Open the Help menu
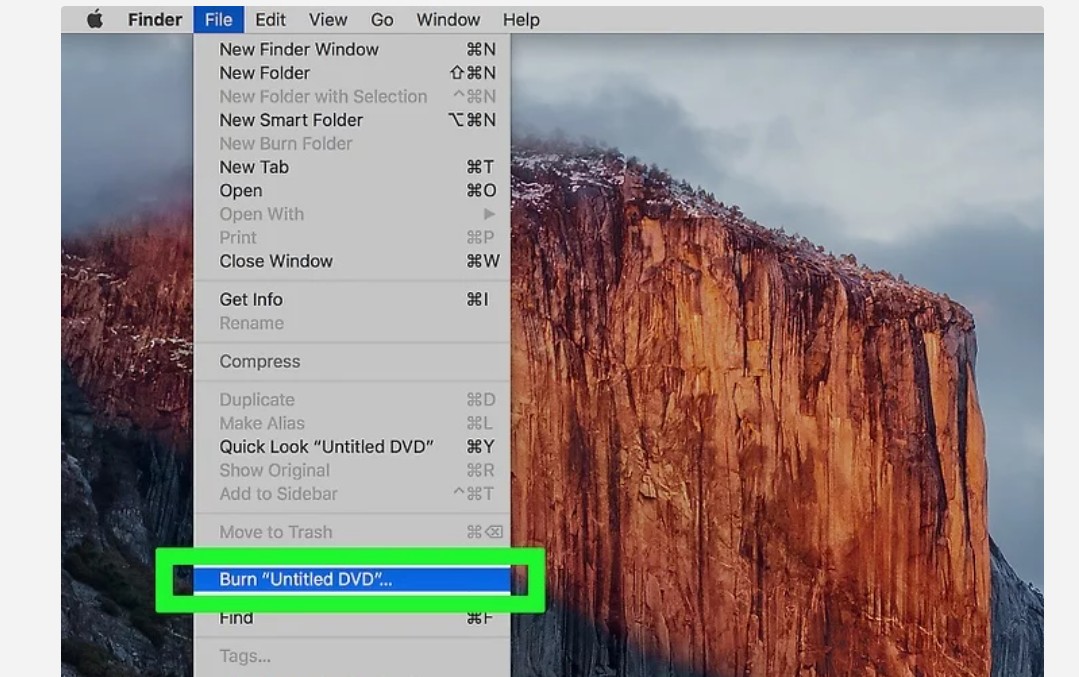The image size is (1079, 677). [x=521, y=20]
